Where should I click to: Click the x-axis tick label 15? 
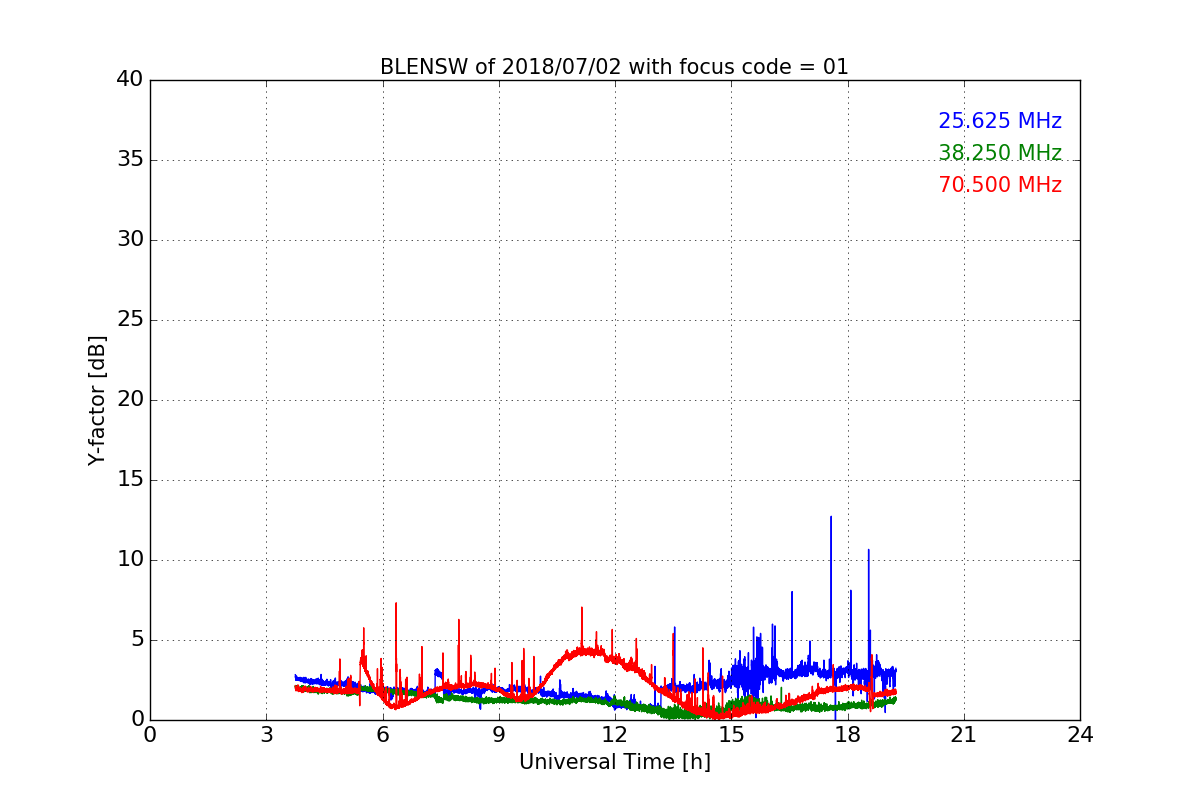tap(731, 735)
